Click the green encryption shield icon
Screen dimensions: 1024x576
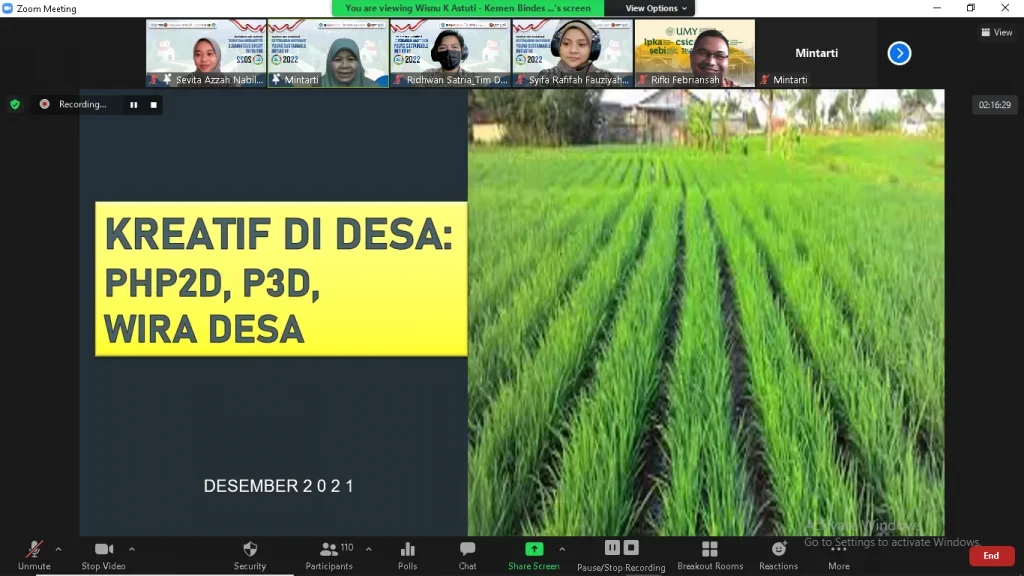coord(14,104)
